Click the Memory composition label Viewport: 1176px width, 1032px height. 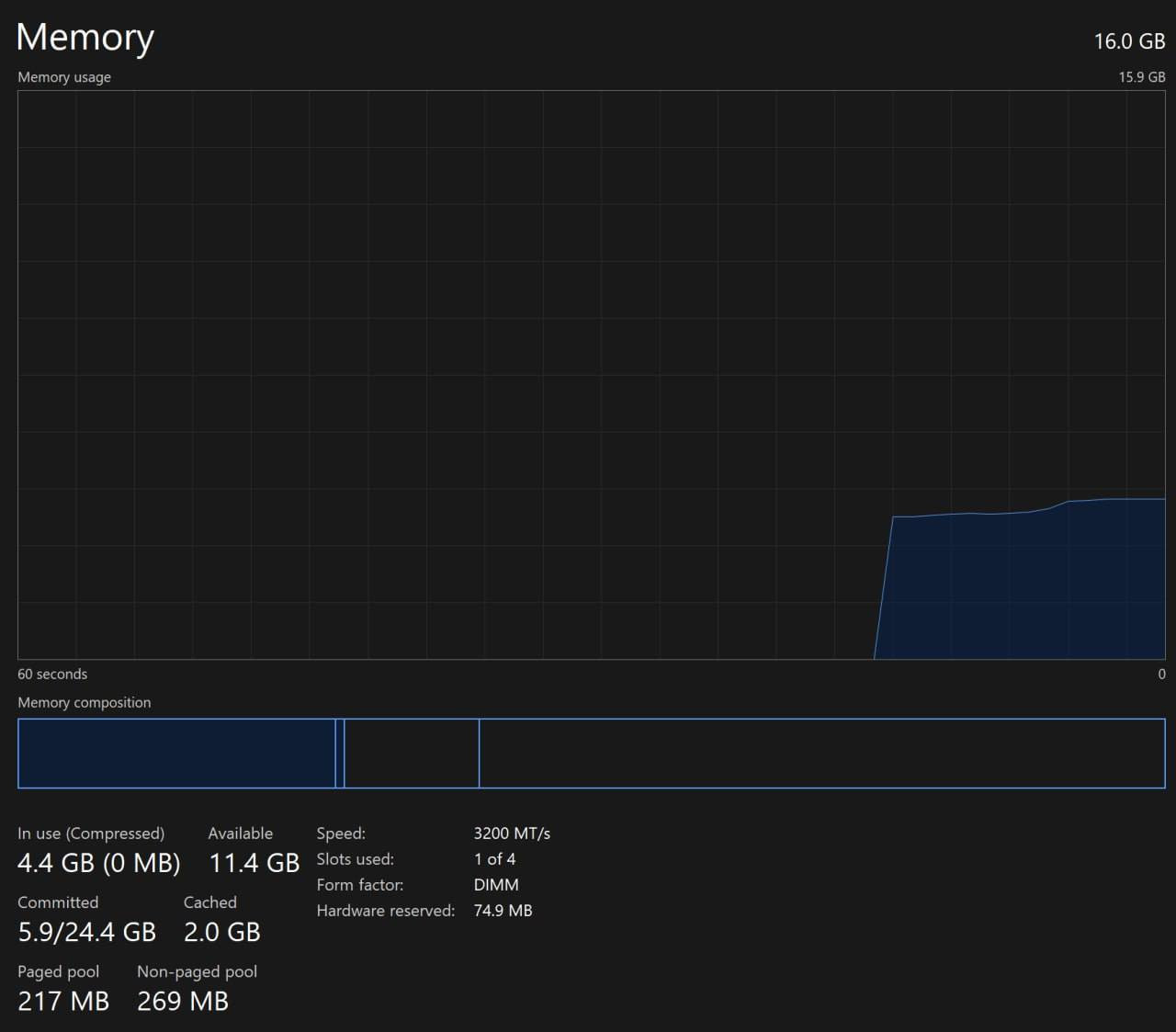(x=84, y=702)
